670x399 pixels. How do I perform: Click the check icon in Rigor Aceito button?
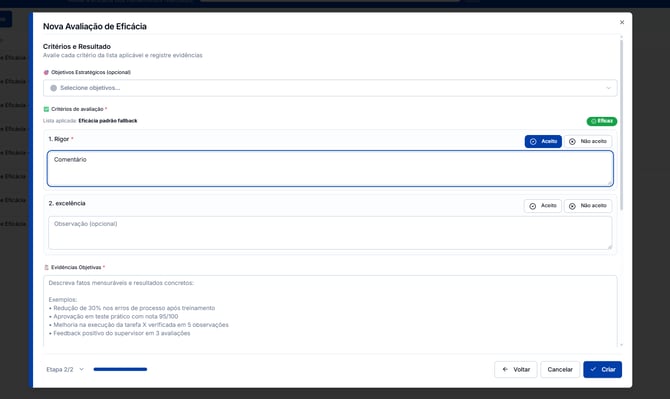point(533,141)
